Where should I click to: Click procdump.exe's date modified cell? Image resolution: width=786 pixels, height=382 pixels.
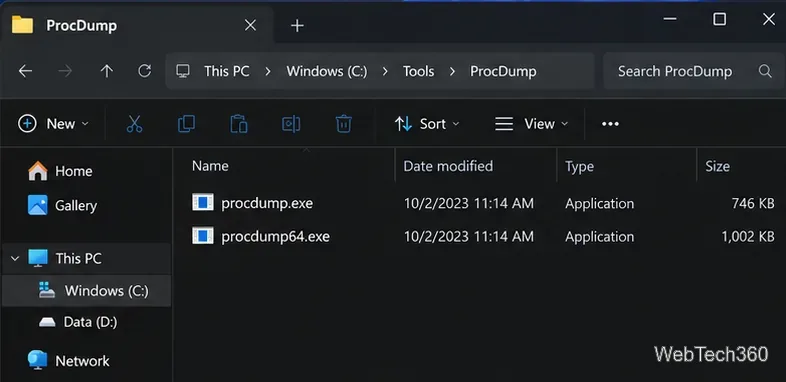coord(469,203)
